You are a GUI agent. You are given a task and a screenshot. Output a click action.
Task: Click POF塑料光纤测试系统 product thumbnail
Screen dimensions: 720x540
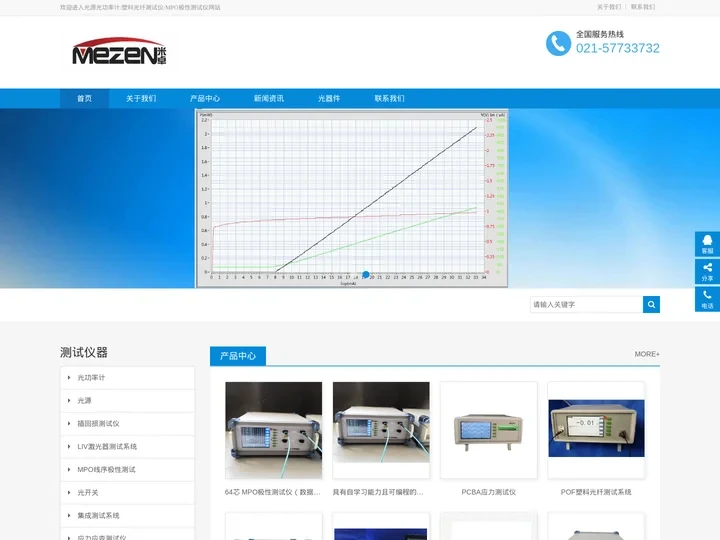coord(596,430)
